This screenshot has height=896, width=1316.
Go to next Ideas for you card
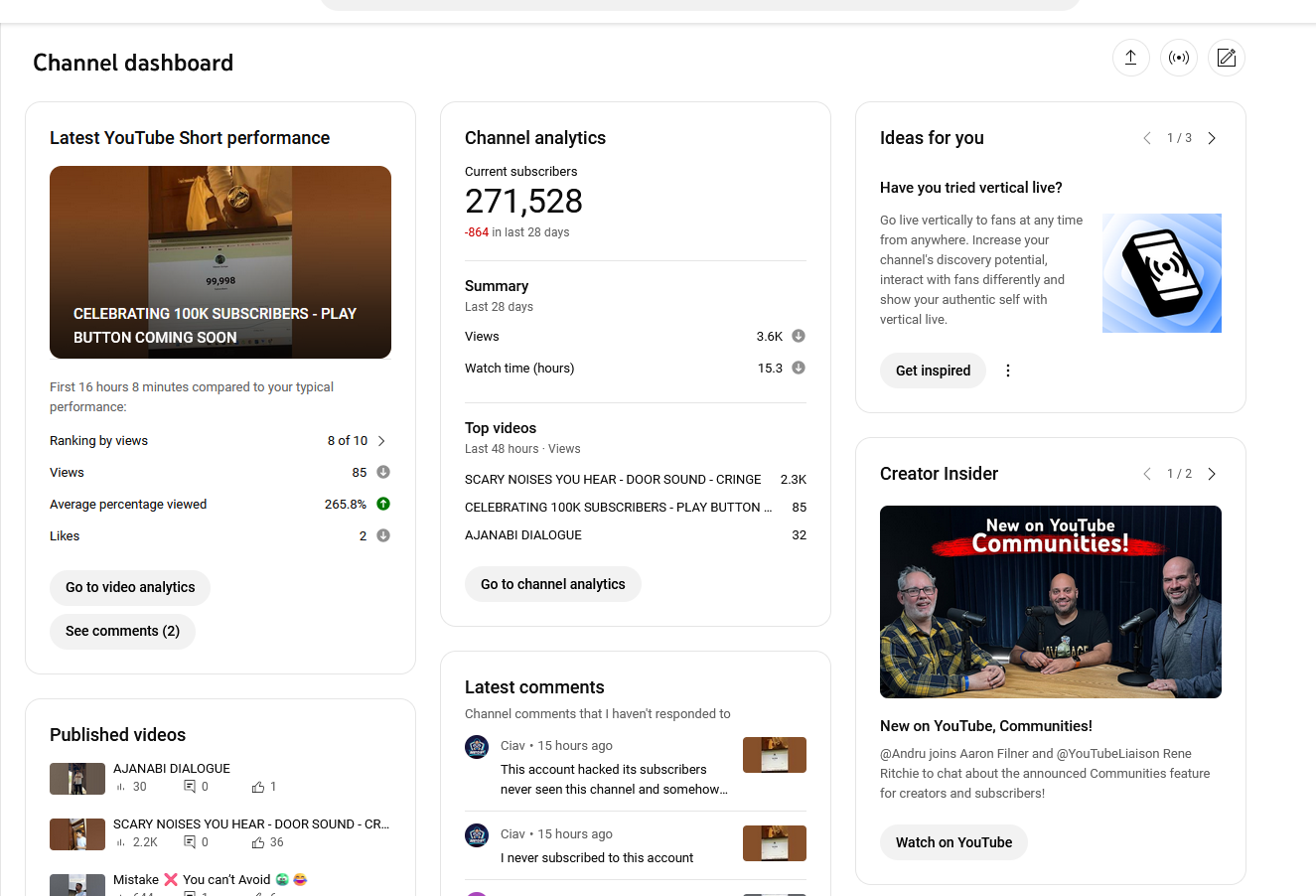(1212, 138)
